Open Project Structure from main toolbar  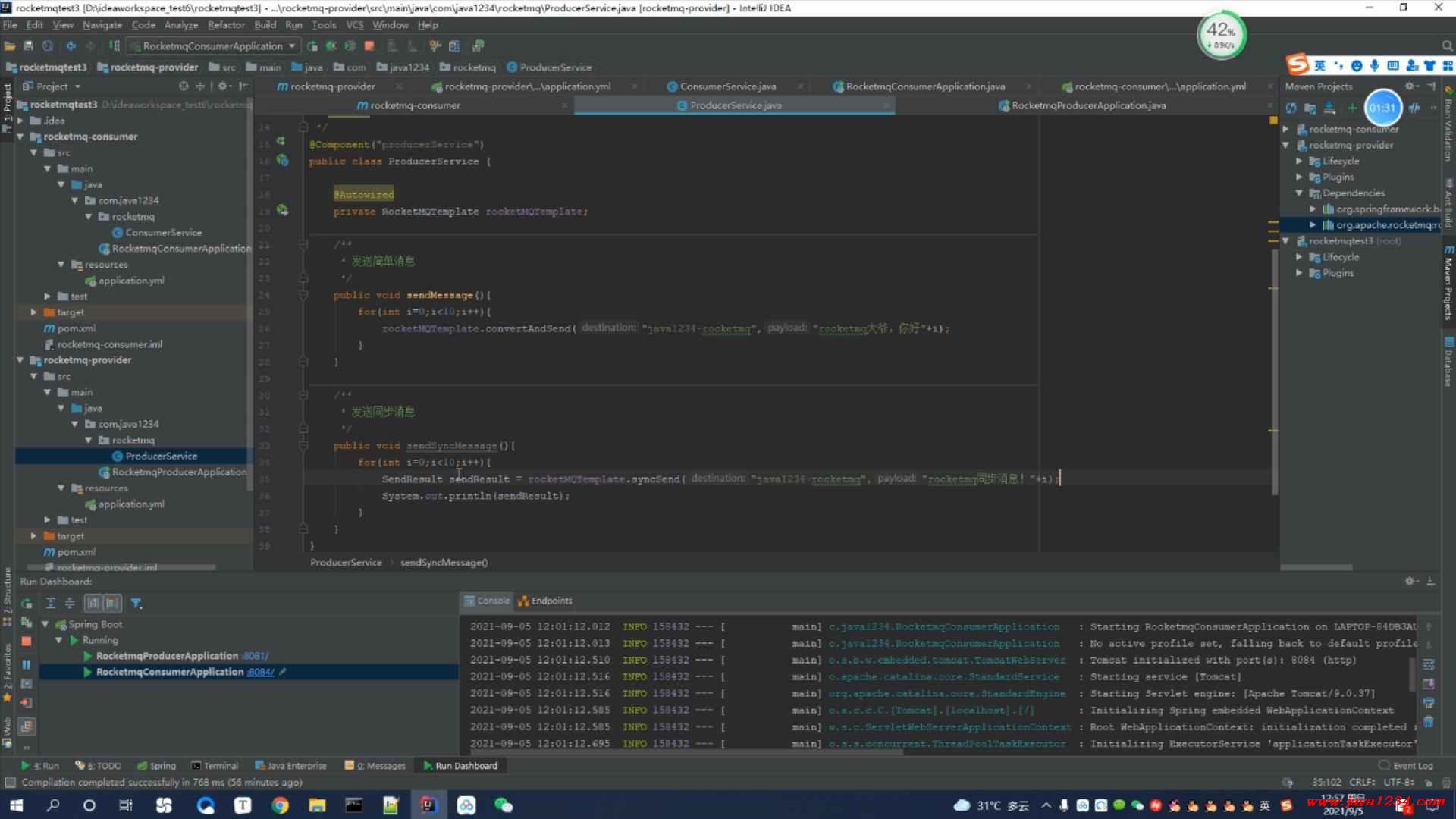tap(454, 46)
